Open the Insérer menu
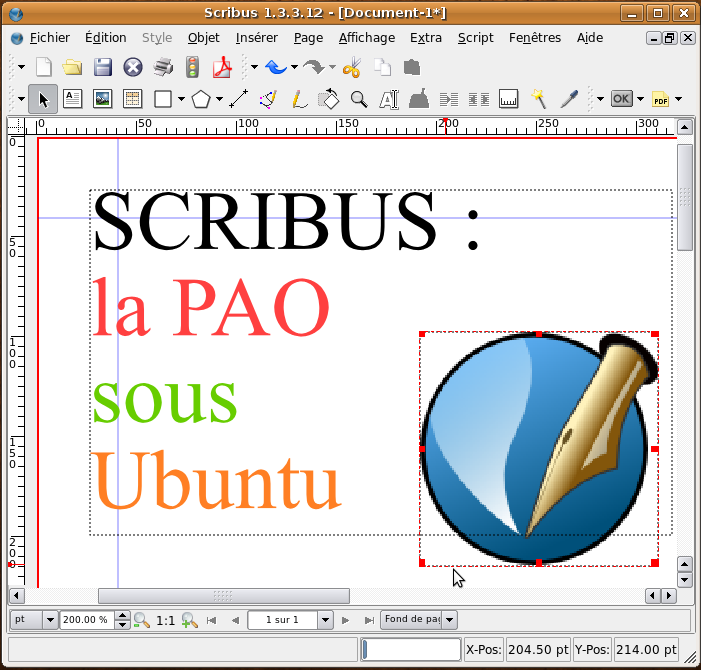 tap(257, 38)
